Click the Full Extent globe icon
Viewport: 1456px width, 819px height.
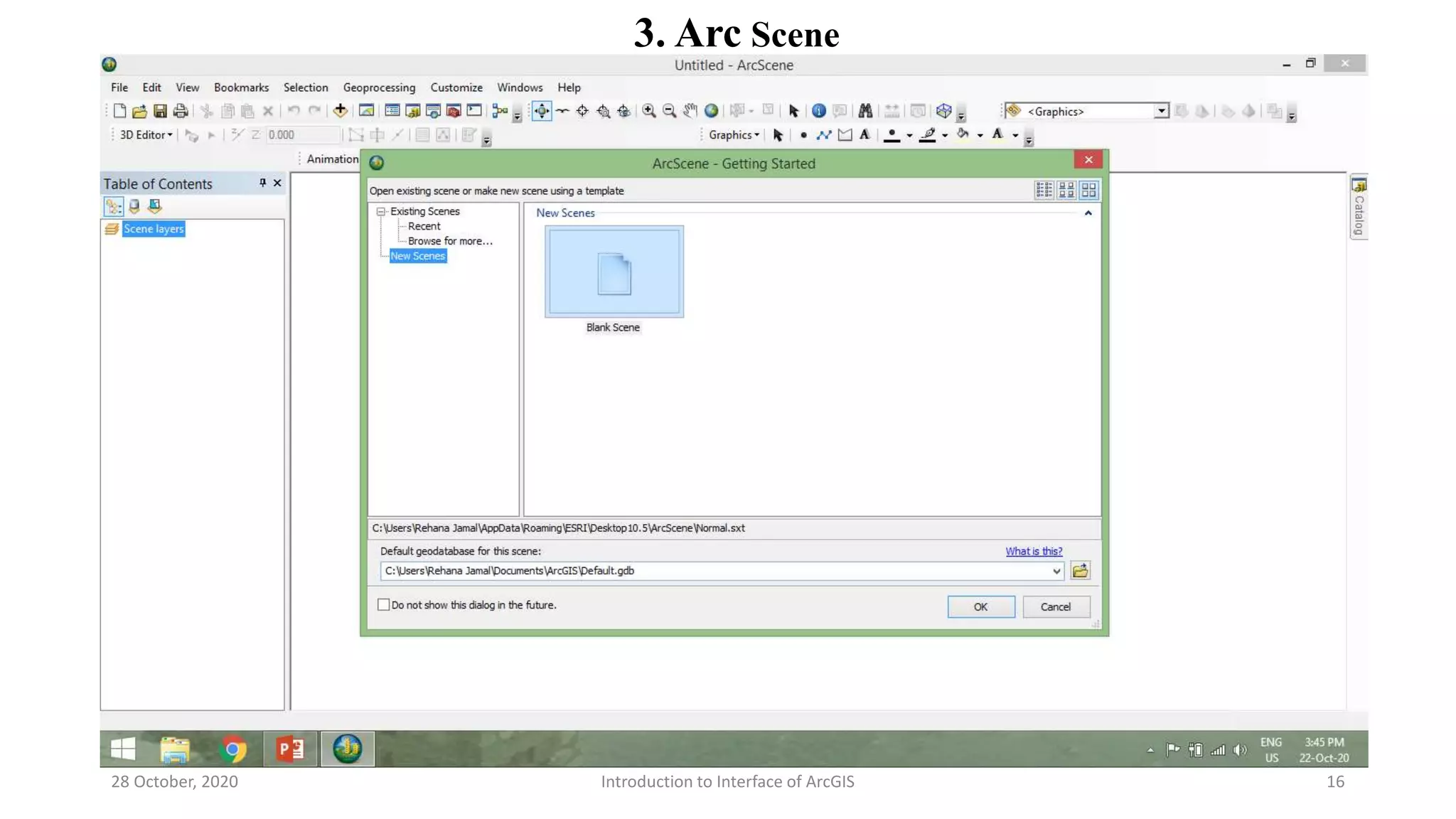[x=711, y=111]
